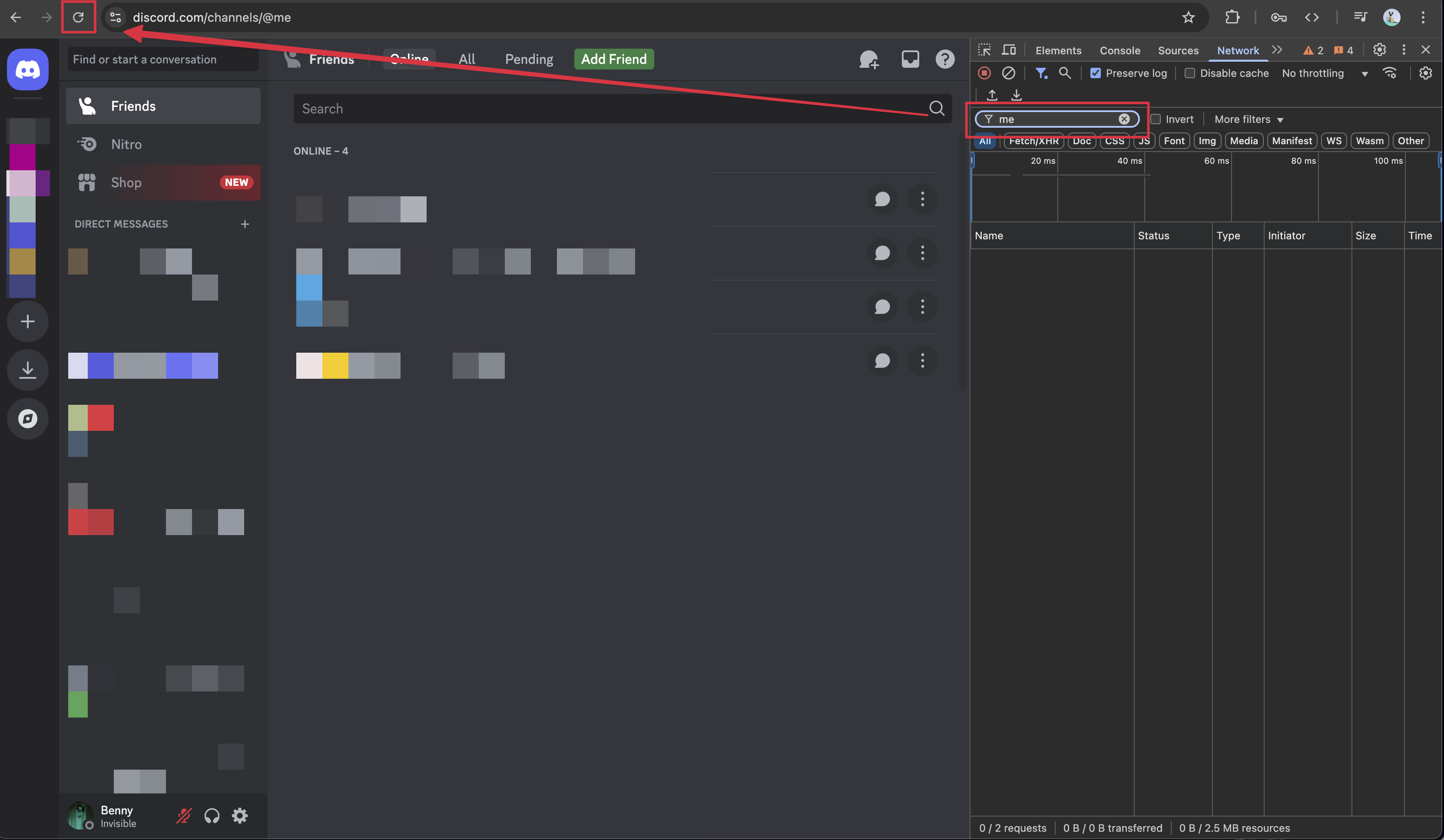1444x840 pixels.
Task: Uncheck the Preserve log checkbox
Action: (x=1096, y=73)
